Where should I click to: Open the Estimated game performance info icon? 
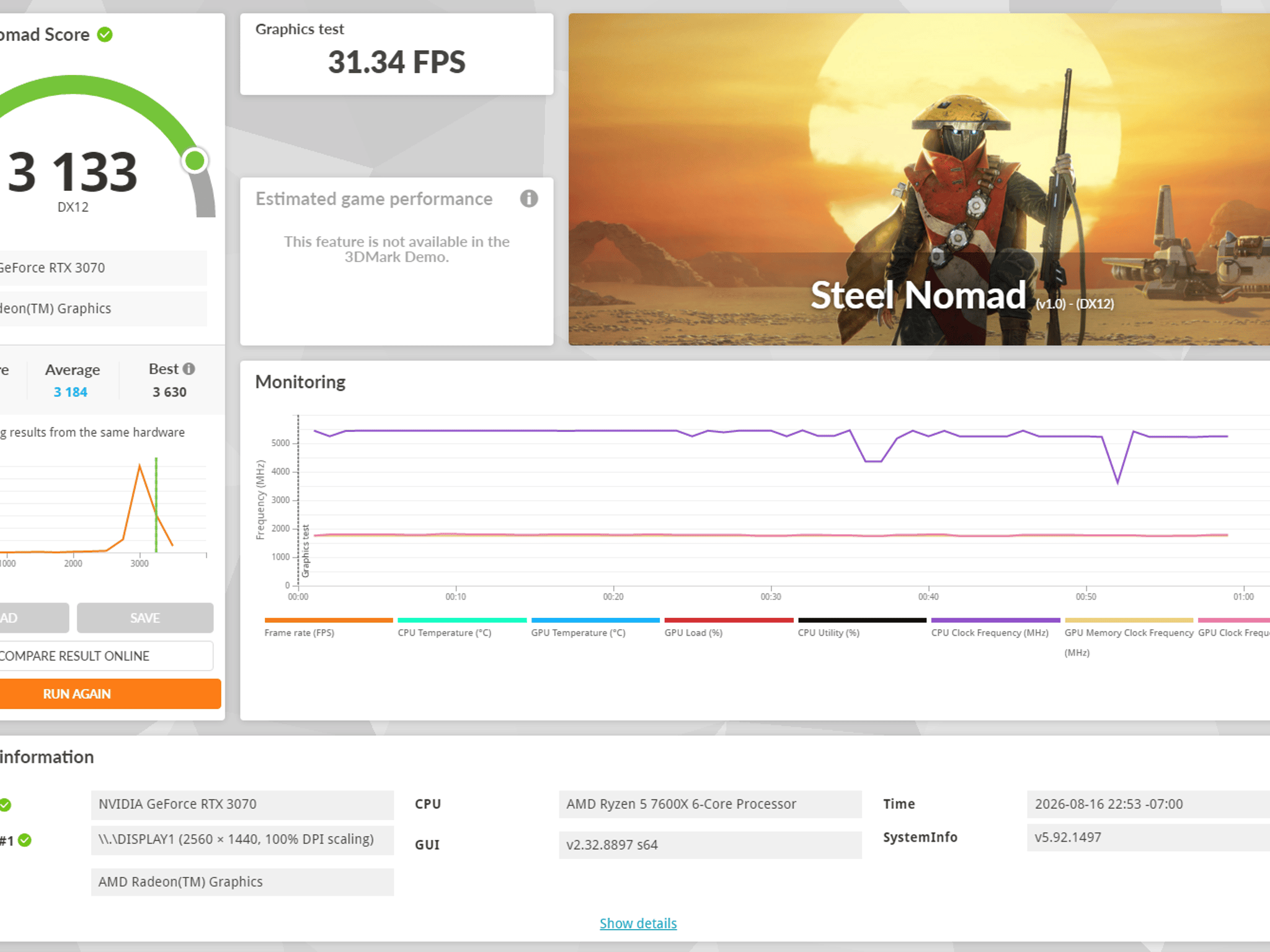[x=529, y=198]
